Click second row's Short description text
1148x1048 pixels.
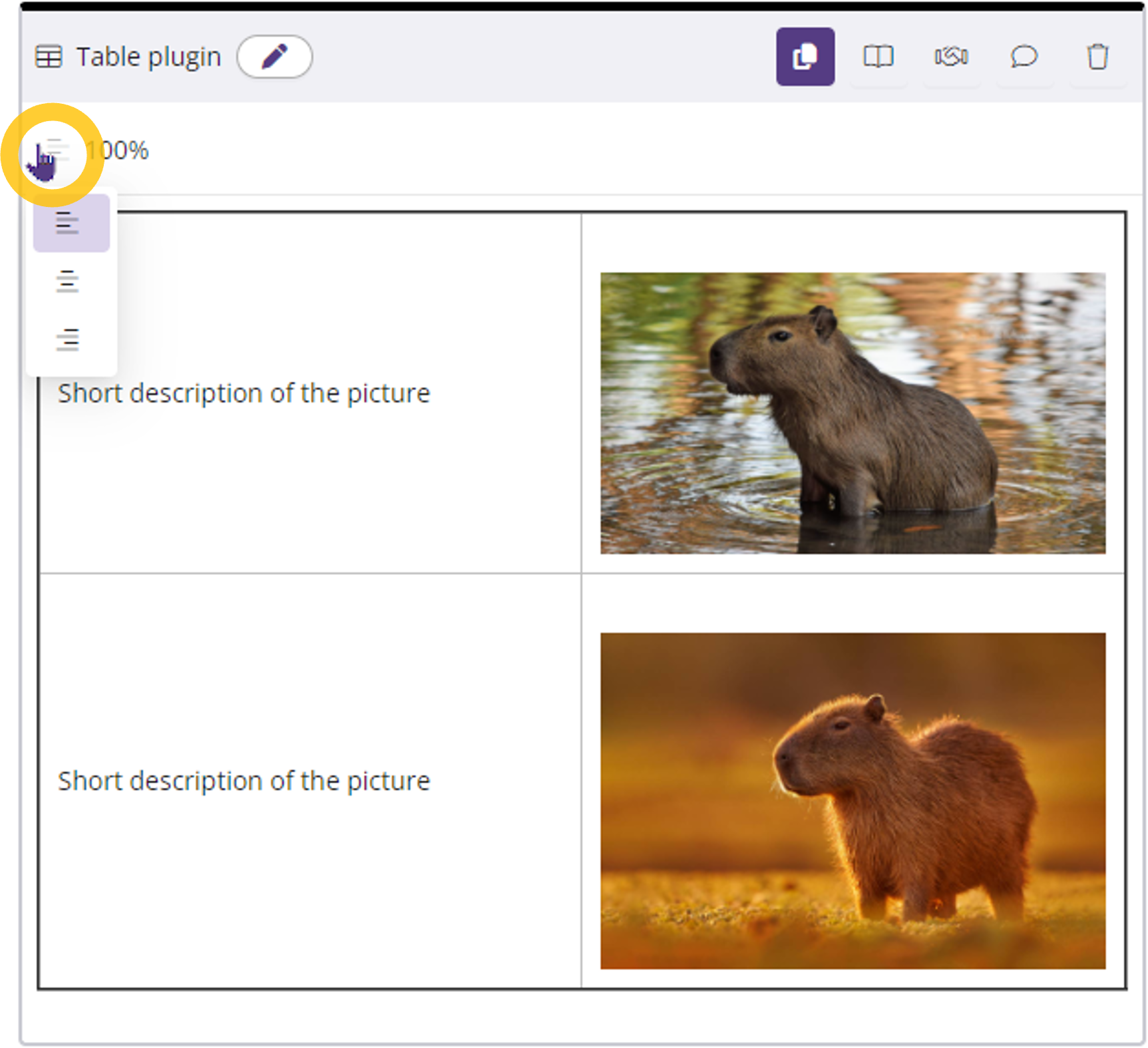click(x=244, y=781)
